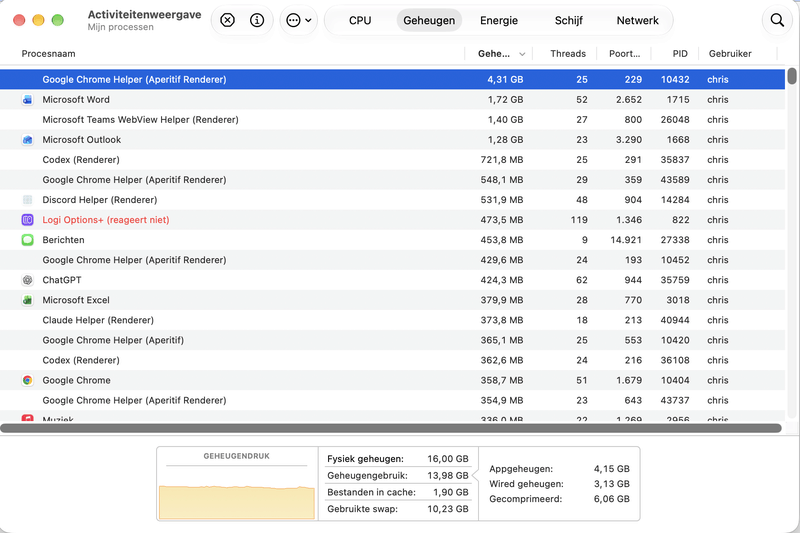Click the Appgeheugen 4,15 GB entry
Viewport: 800px width, 533px height.
pyautogui.click(x=559, y=469)
